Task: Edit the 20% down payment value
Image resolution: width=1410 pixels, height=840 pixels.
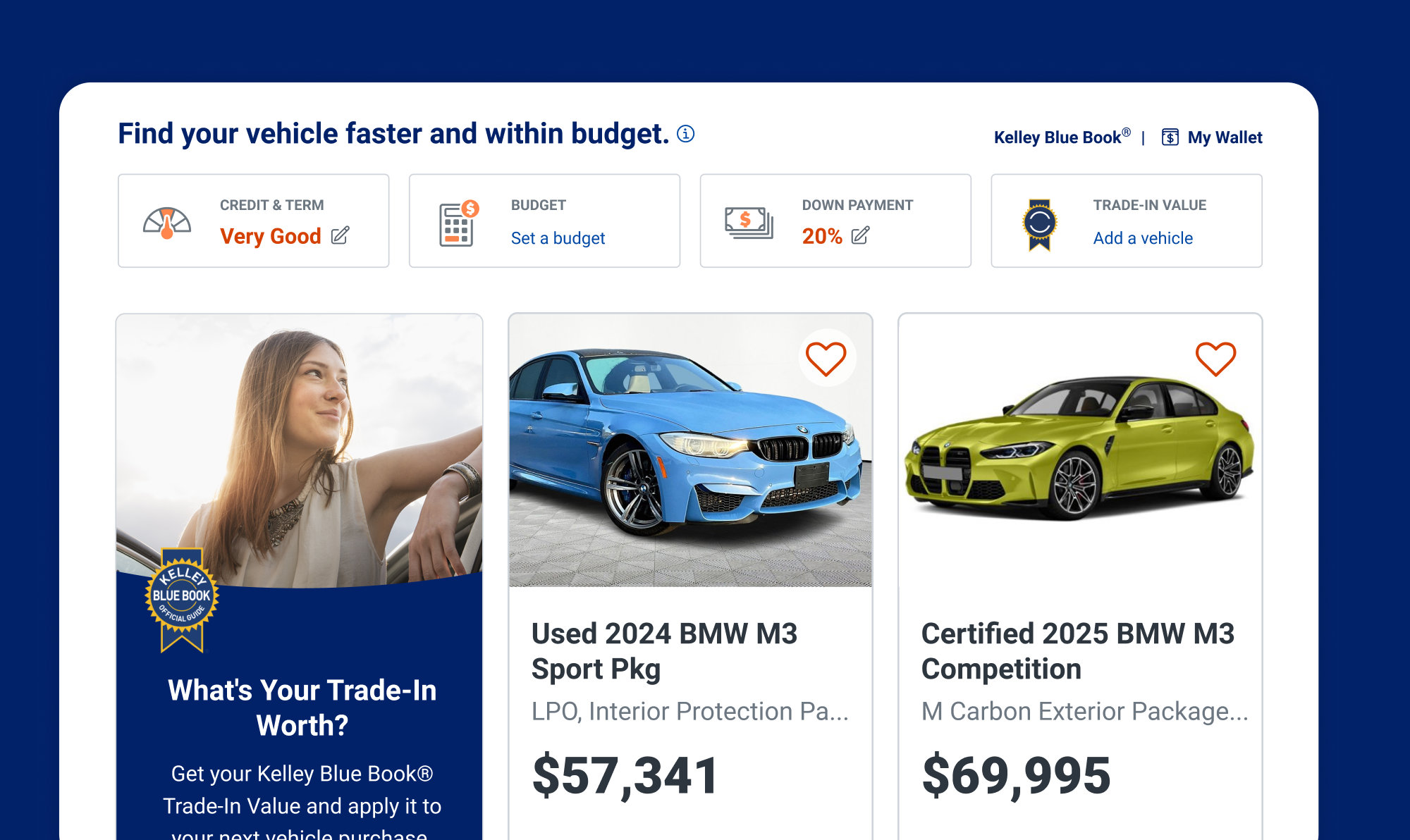Action: click(860, 237)
